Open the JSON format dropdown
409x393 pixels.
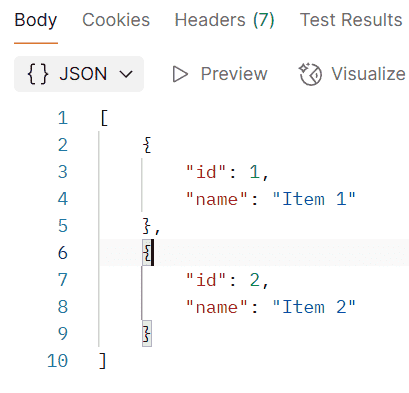(x=79, y=74)
